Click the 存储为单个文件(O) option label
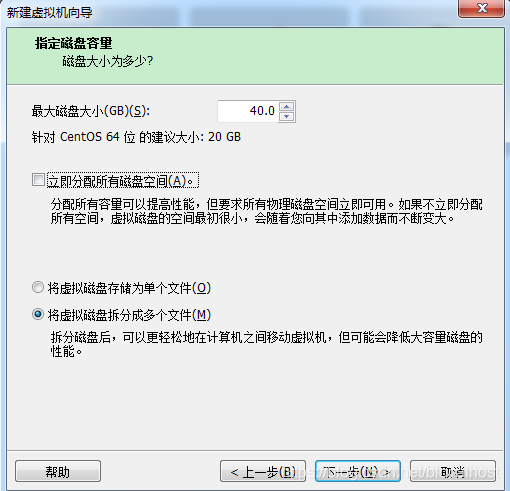This screenshot has width=510, height=491. pyautogui.click(x=129, y=288)
